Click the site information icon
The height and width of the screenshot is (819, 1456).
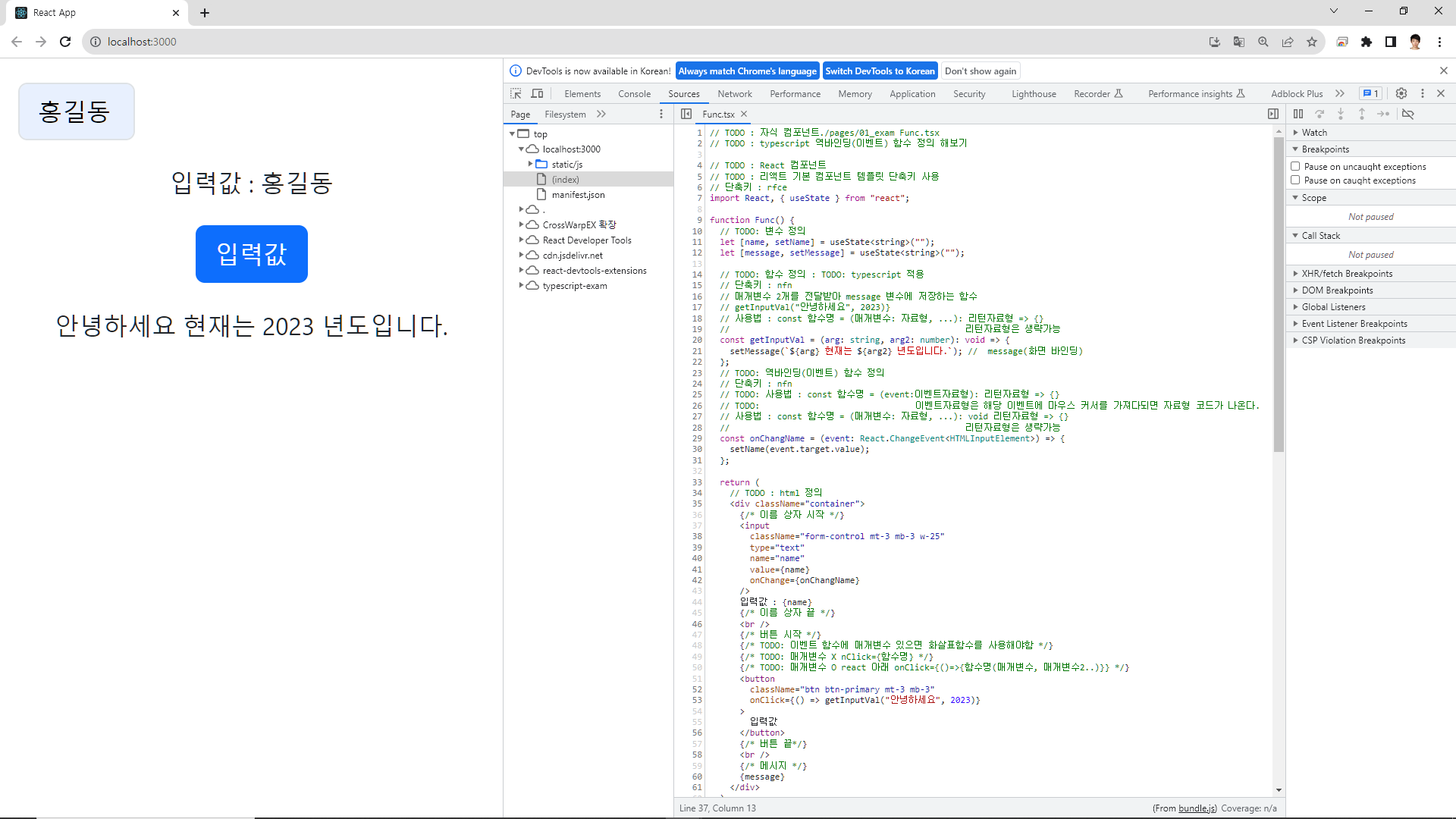pyautogui.click(x=96, y=42)
